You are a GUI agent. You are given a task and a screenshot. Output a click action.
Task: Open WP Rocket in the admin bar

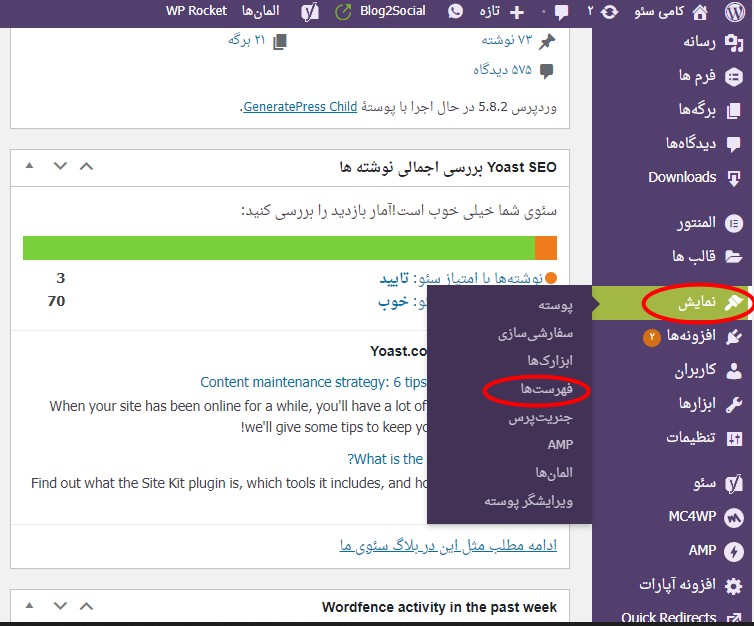[196, 11]
